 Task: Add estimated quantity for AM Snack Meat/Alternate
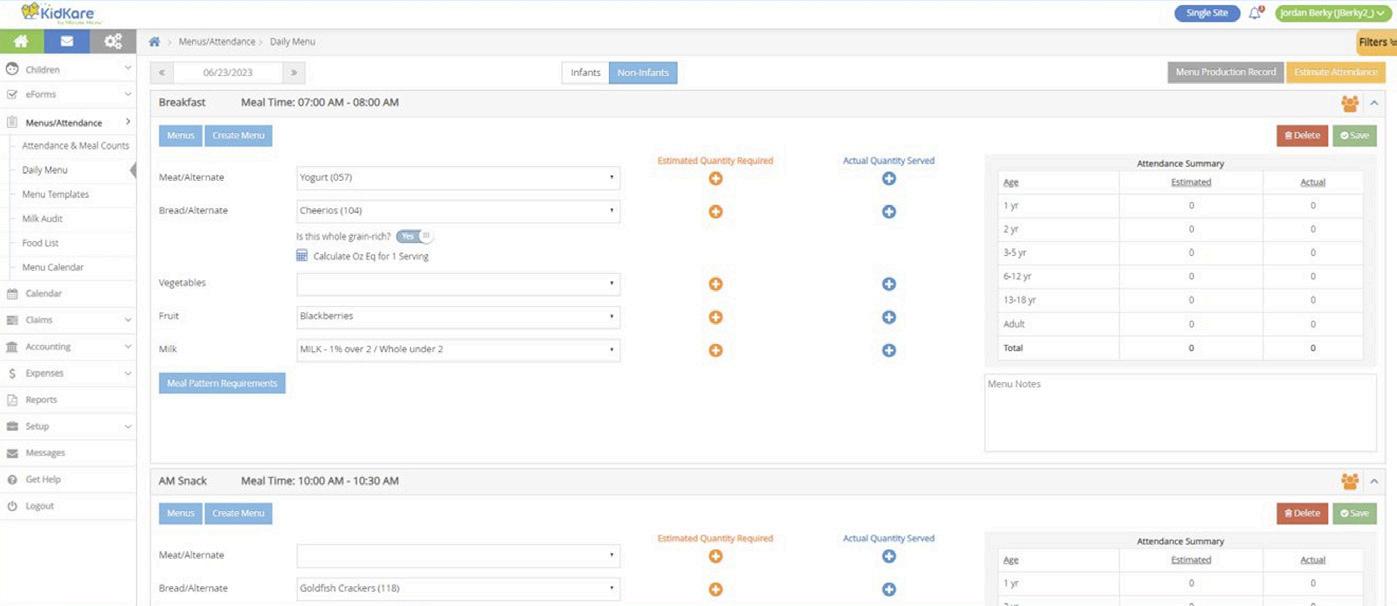tap(715, 556)
